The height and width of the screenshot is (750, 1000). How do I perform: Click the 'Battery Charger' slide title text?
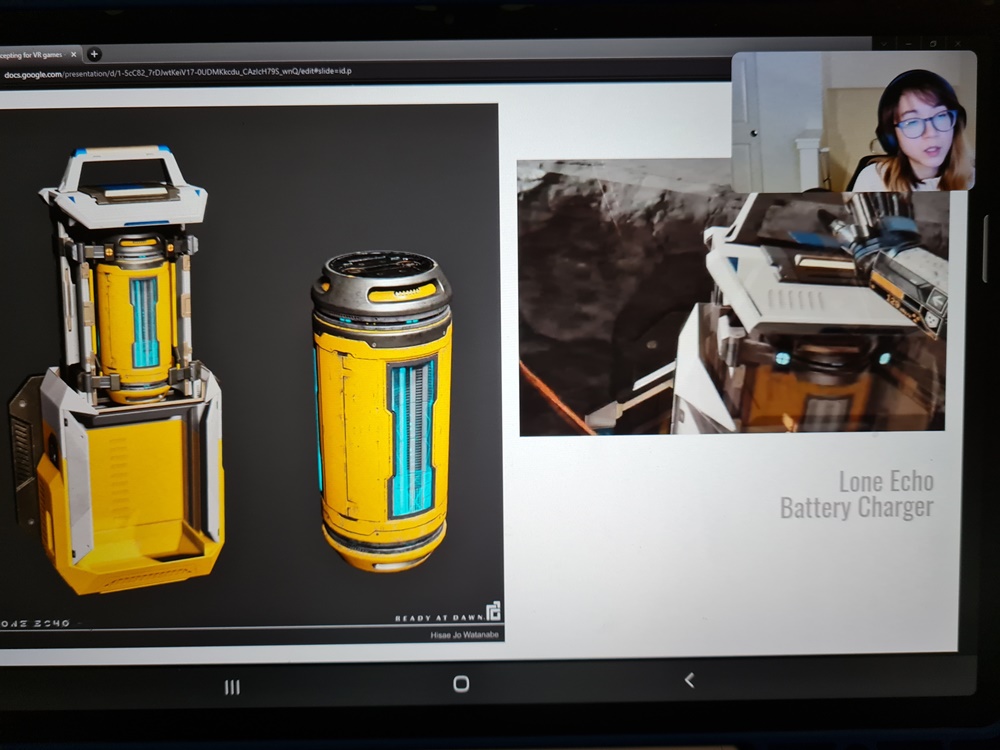857,508
